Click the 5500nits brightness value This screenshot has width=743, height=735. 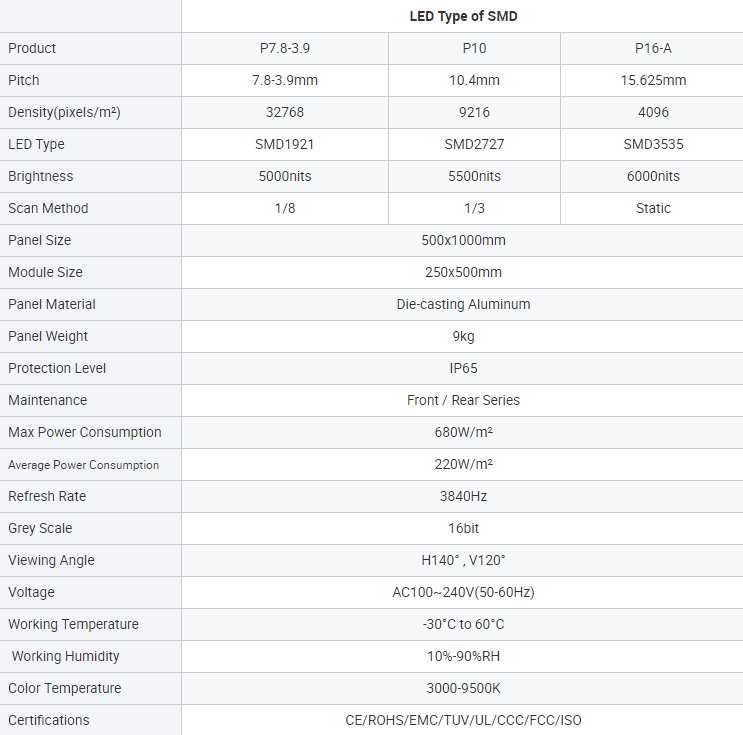tap(474, 176)
